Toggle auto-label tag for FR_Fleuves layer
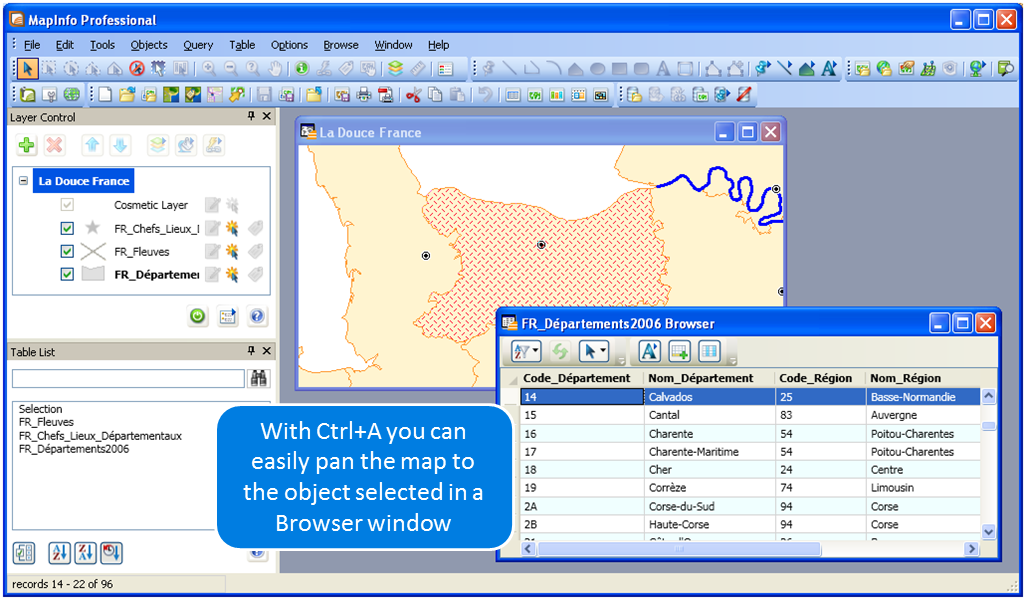The height and width of the screenshot is (601, 1028). pos(255,251)
